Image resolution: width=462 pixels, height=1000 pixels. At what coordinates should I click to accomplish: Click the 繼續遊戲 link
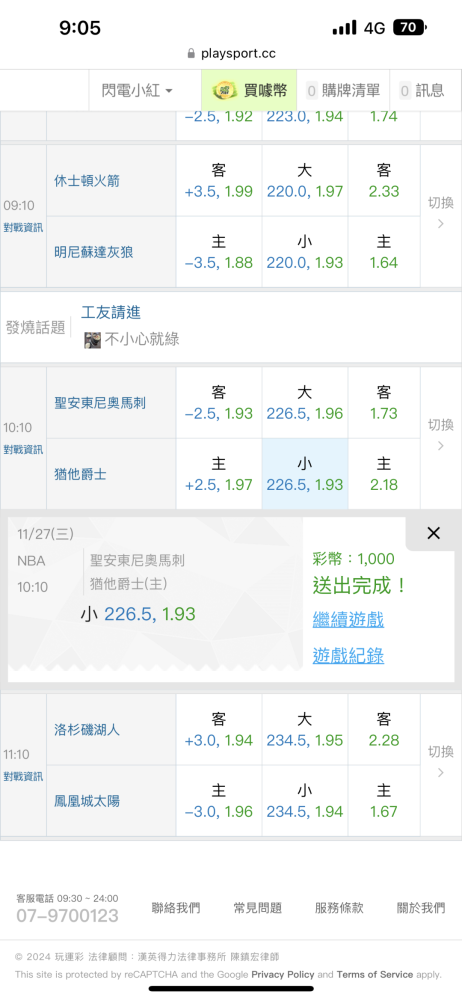click(x=348, y=619)
